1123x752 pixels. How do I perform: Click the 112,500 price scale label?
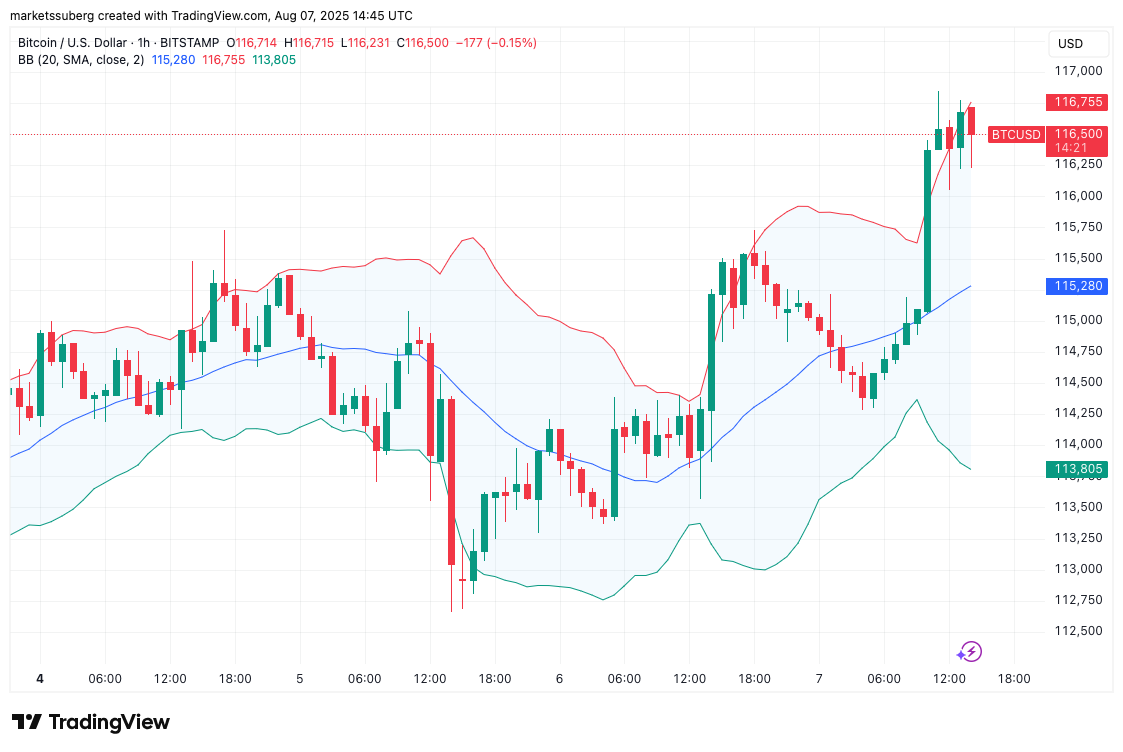[x=1078, y=631]
